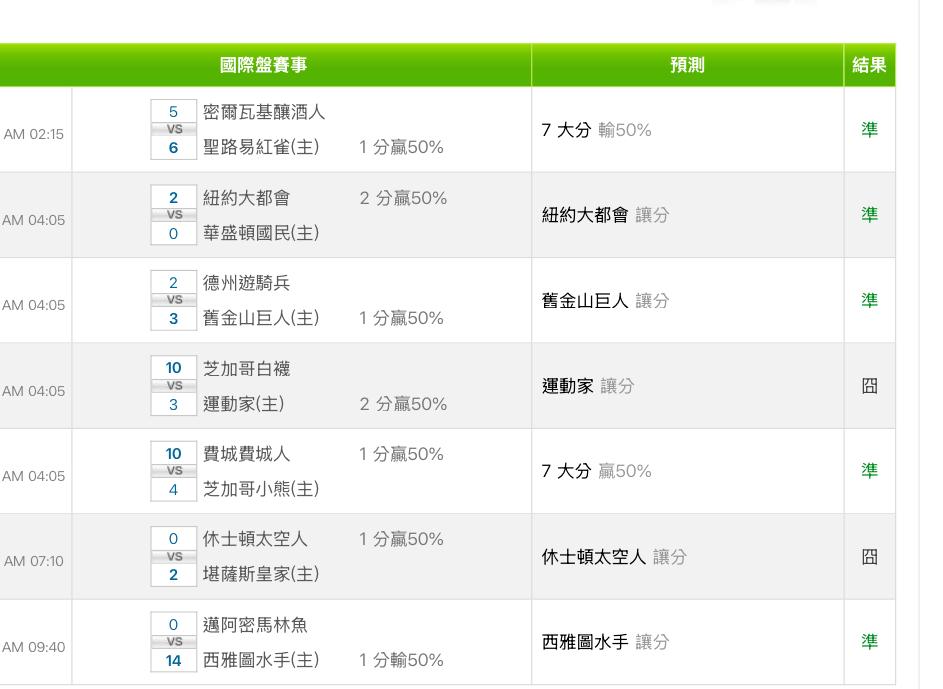Click the 1 分贏50% handicap beside 舊金山巨人(主)

click(x=401, y=318)
